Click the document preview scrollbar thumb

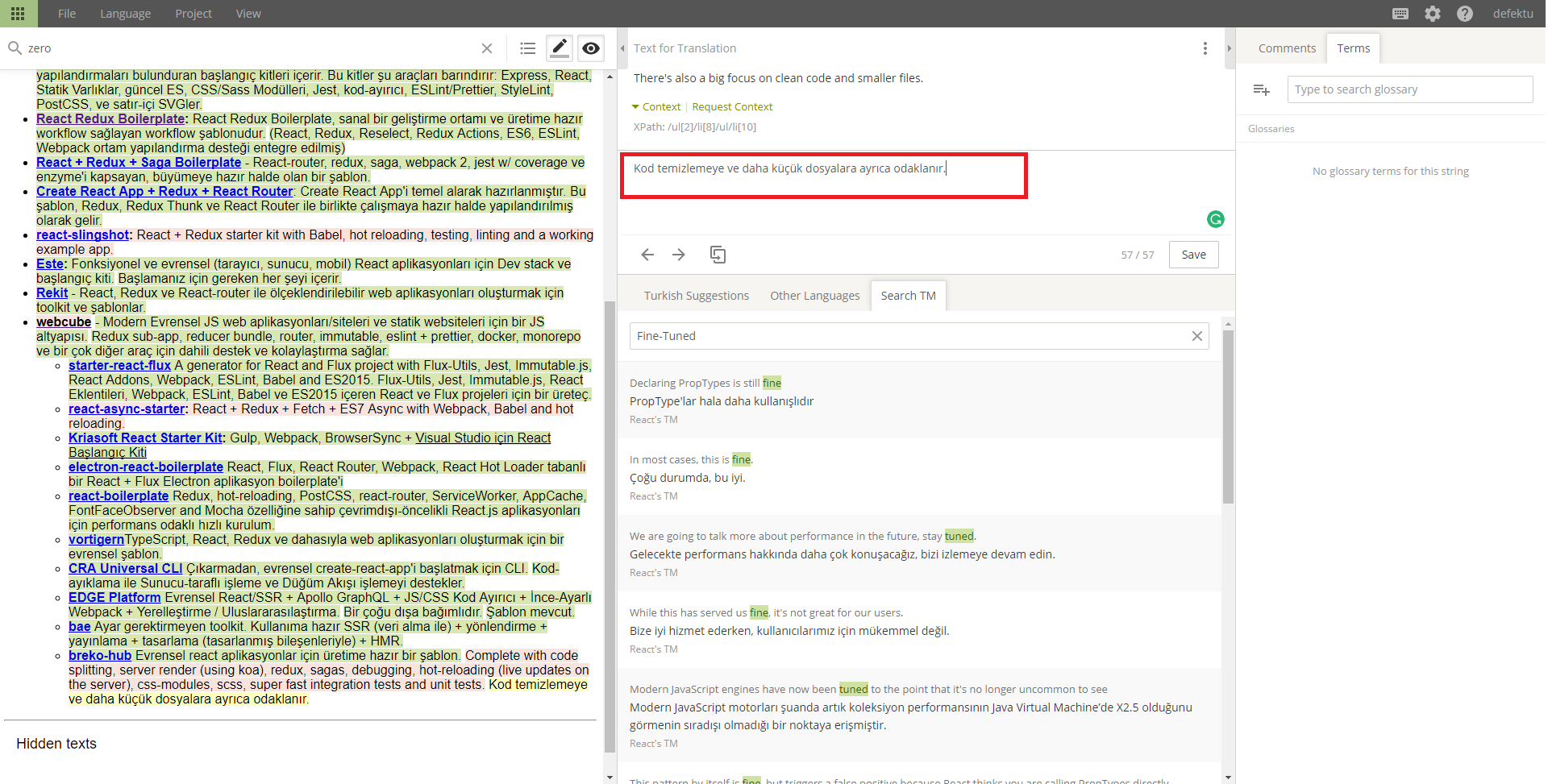610,525
